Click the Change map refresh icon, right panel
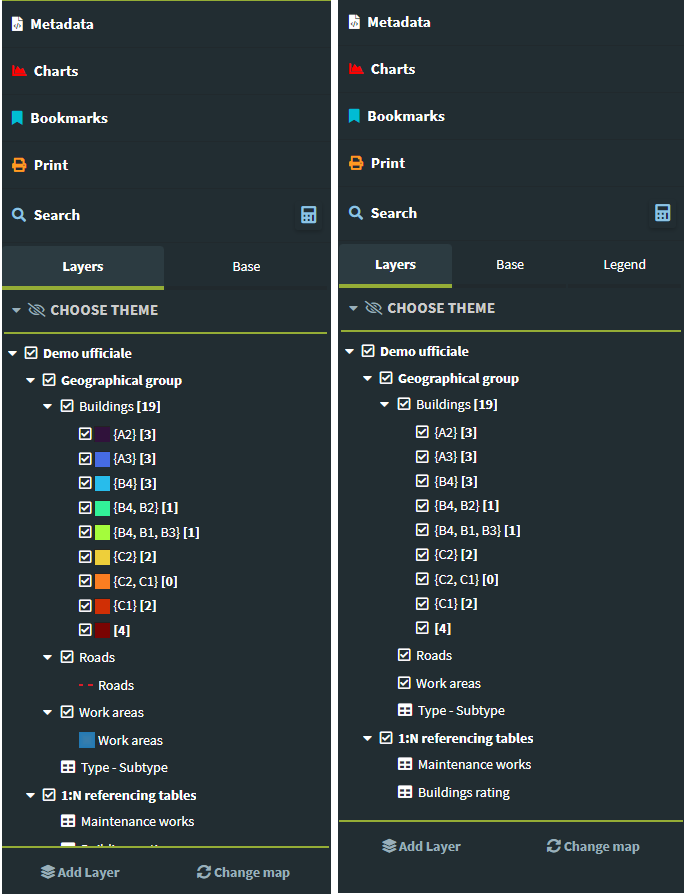 pos(553,846)
